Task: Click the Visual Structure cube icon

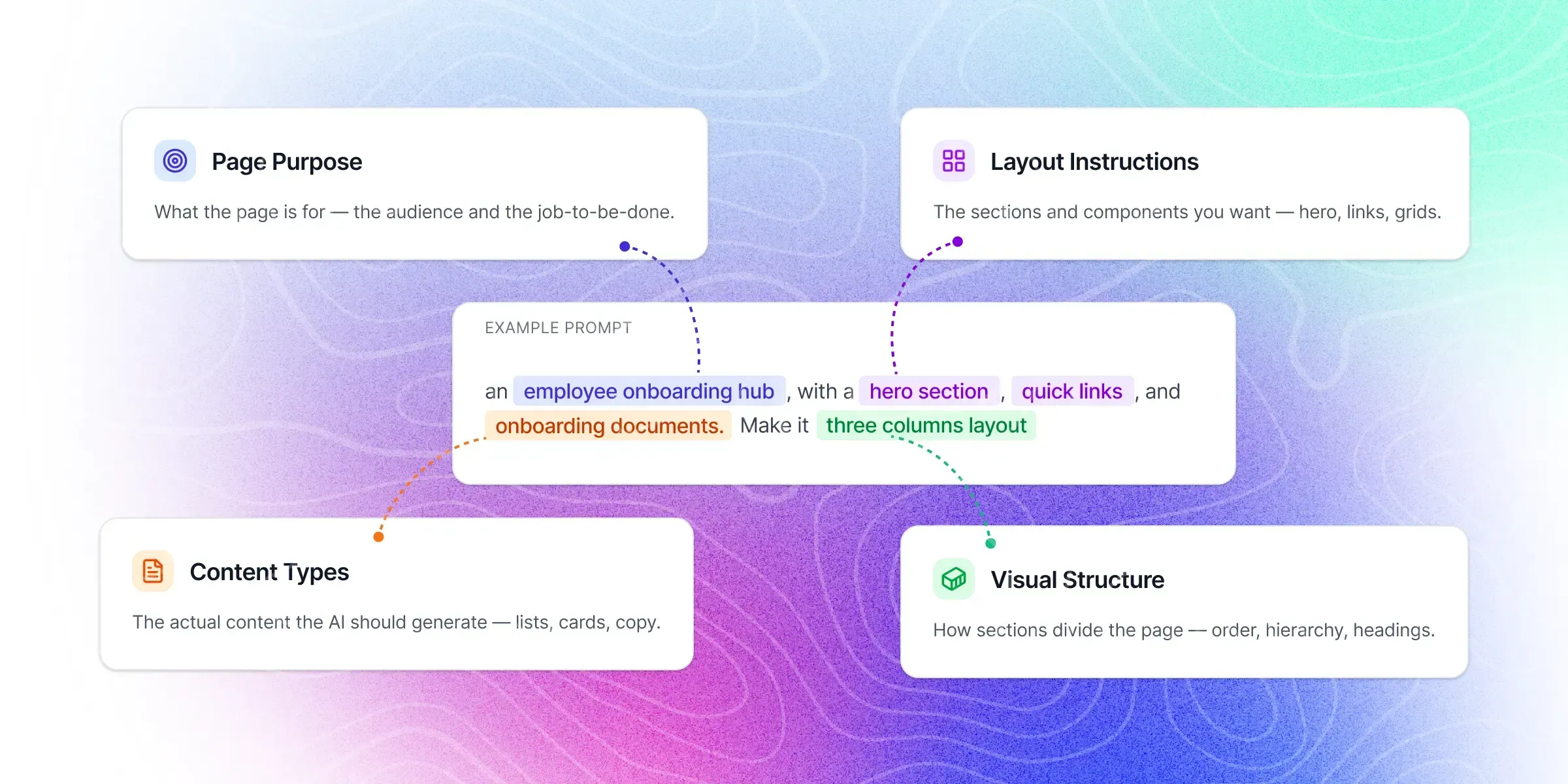Action: (x=954, y=579)
